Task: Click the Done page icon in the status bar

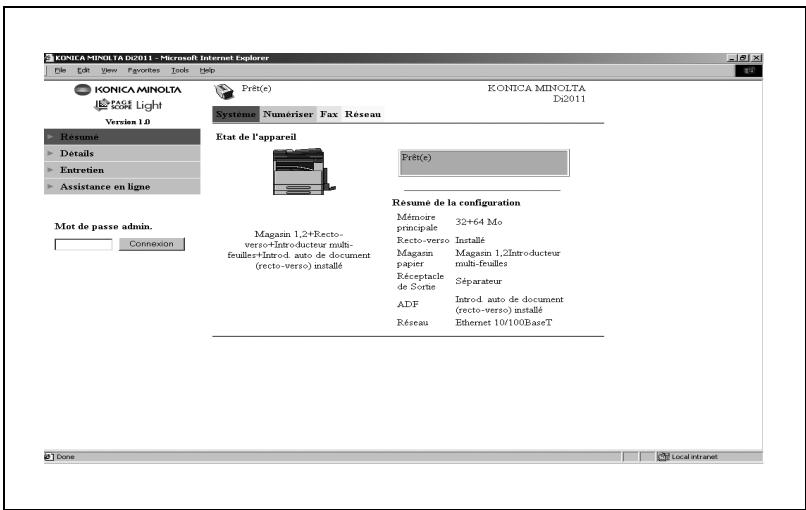Action: pos(49,457)
